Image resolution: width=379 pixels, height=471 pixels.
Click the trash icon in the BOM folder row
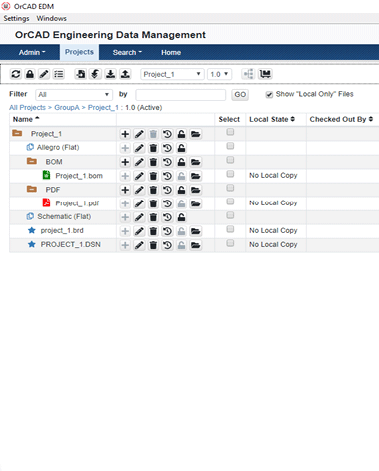tap(153, 162)
